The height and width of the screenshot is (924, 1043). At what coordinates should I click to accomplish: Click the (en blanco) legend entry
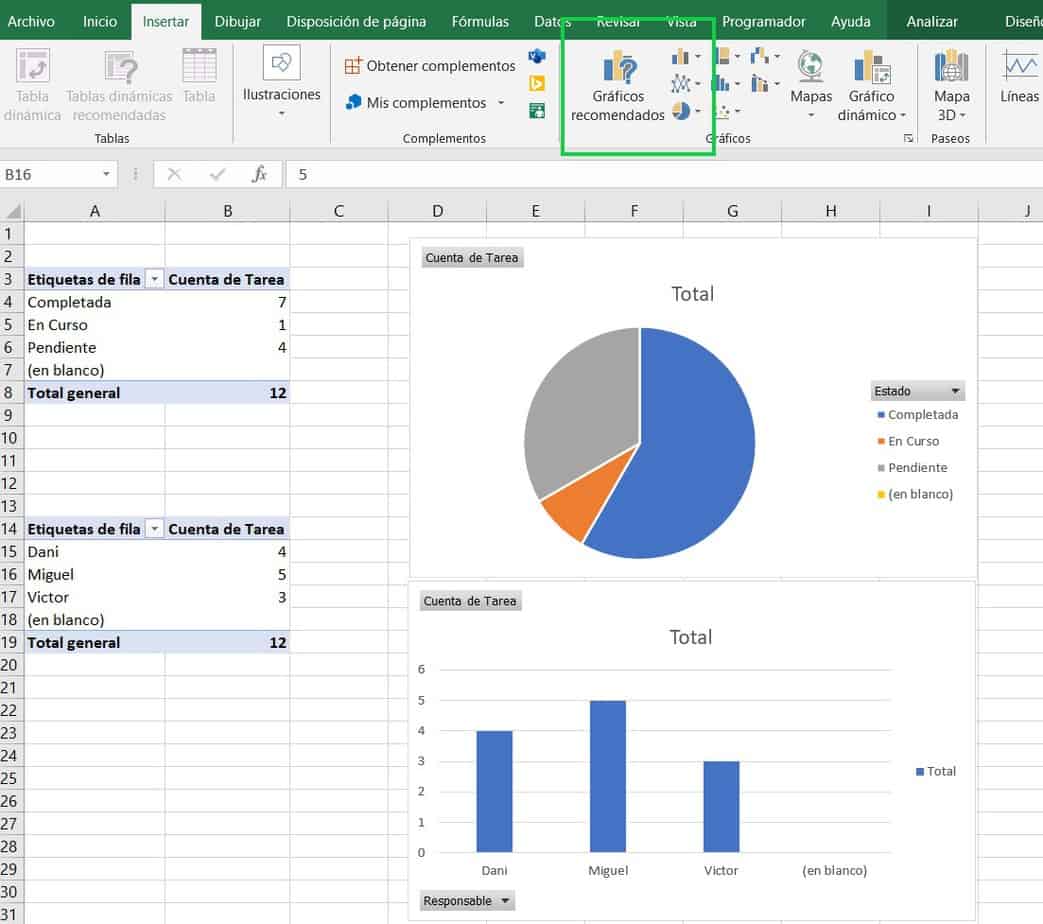(x=915, y=494)
